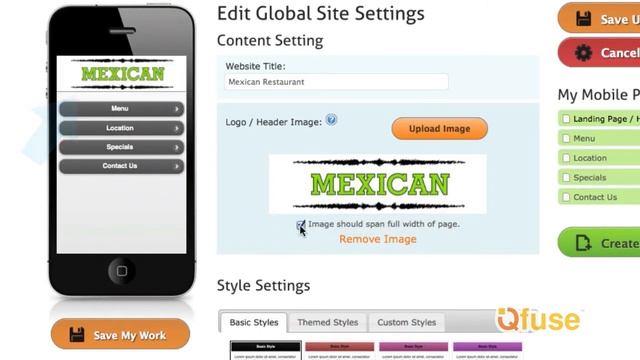Click floppy disk icon on Save My Work

76,335
